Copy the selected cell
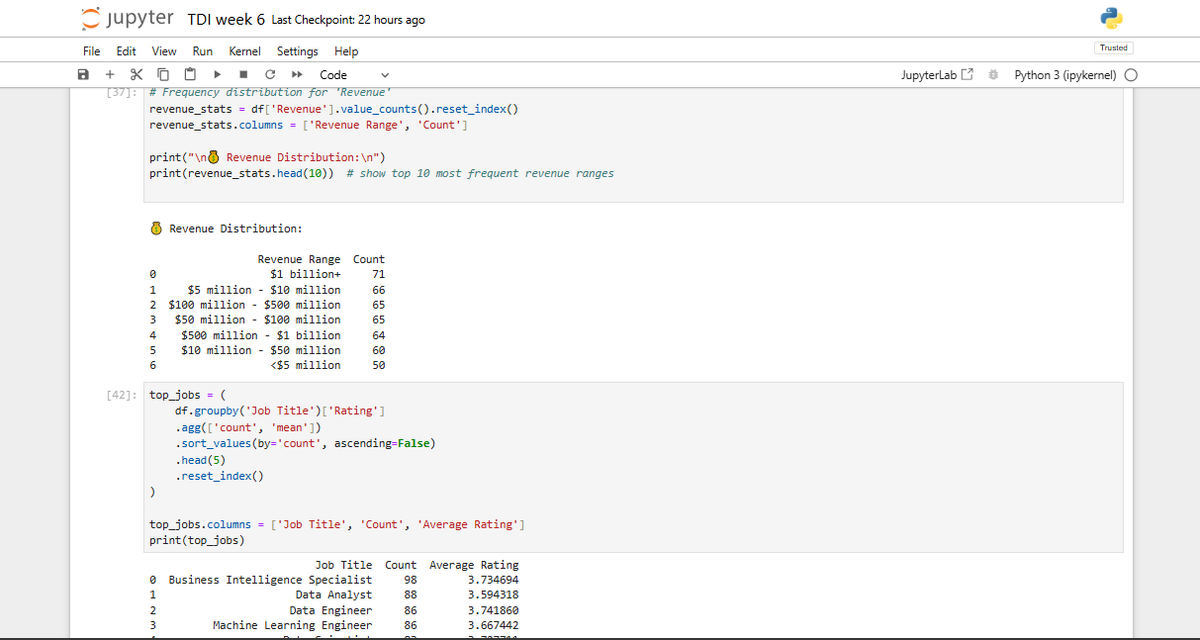The width and height of the screenshot is (1200, 640). pos(162,75)
